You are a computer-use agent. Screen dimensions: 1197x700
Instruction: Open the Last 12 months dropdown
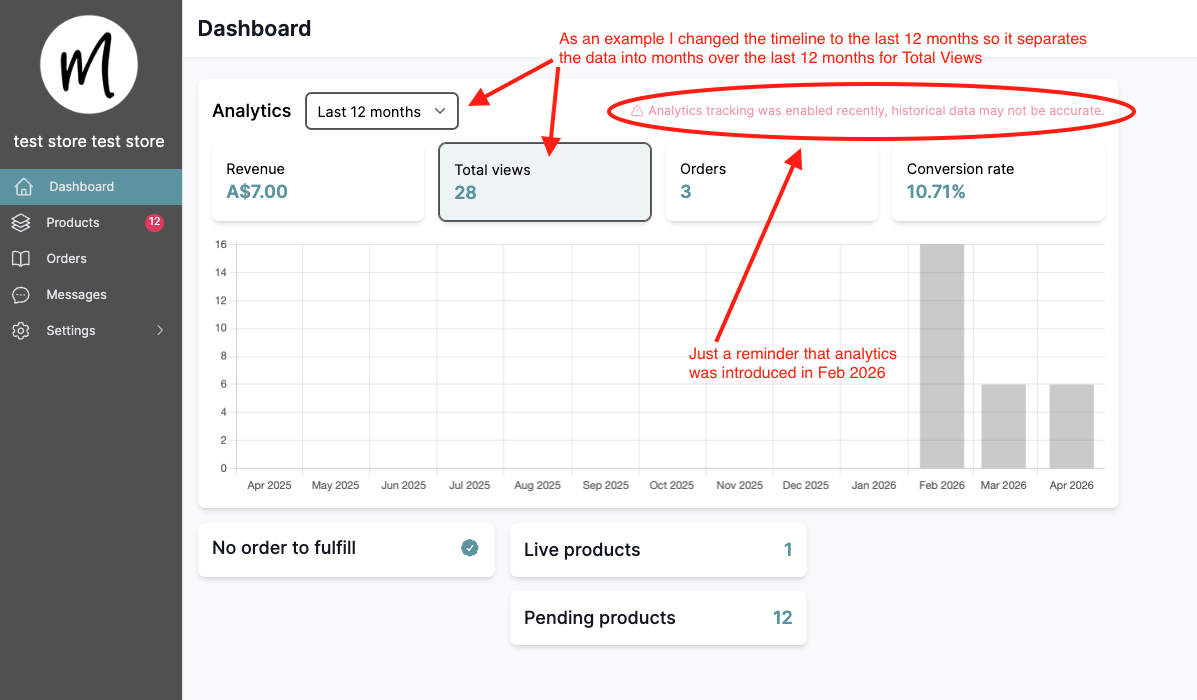pos(381,112)
